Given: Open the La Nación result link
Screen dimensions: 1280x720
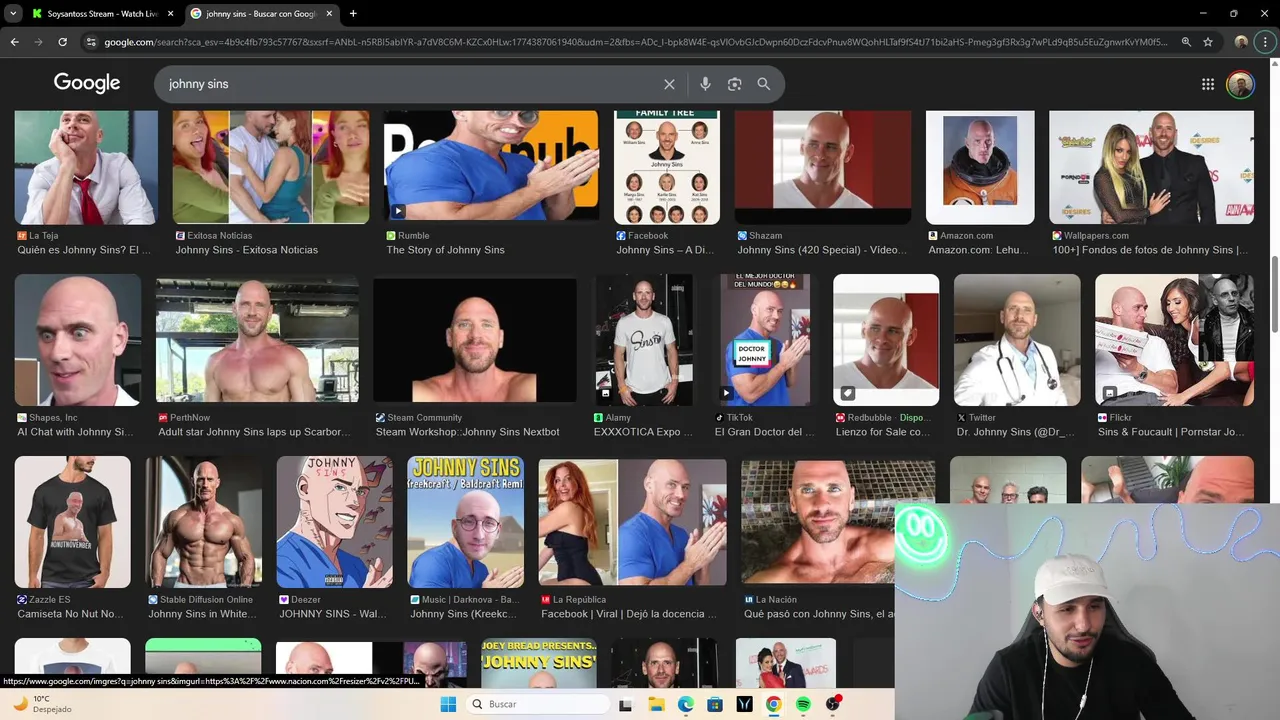Looking at the screenshot, I should point(819,614).
